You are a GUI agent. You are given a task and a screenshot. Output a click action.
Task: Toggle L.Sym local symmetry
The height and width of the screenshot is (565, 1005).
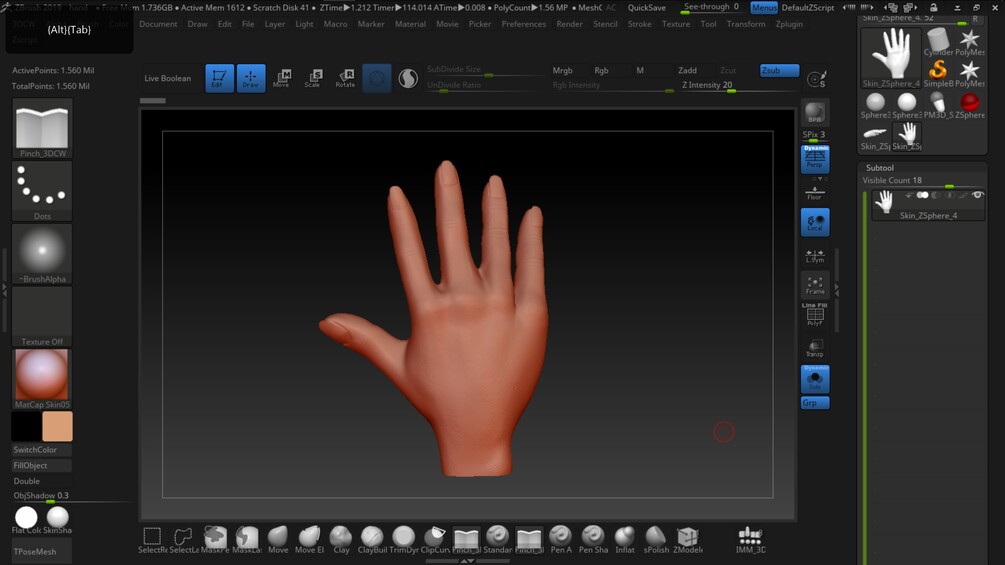pos(815,256)
